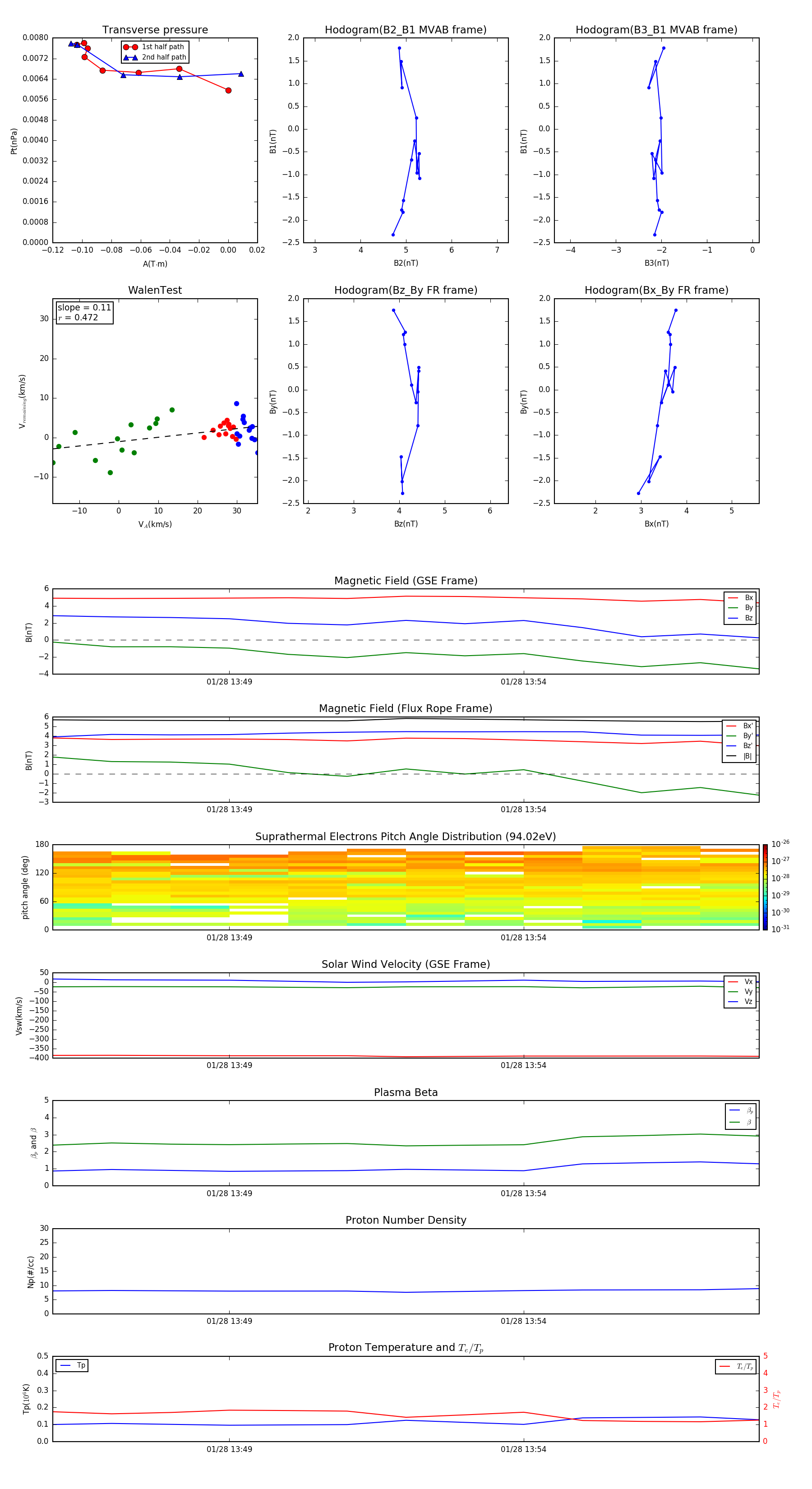Click the 'Vx' legend entry
Screen dimensions: 812x1489
tap(741, 982)
